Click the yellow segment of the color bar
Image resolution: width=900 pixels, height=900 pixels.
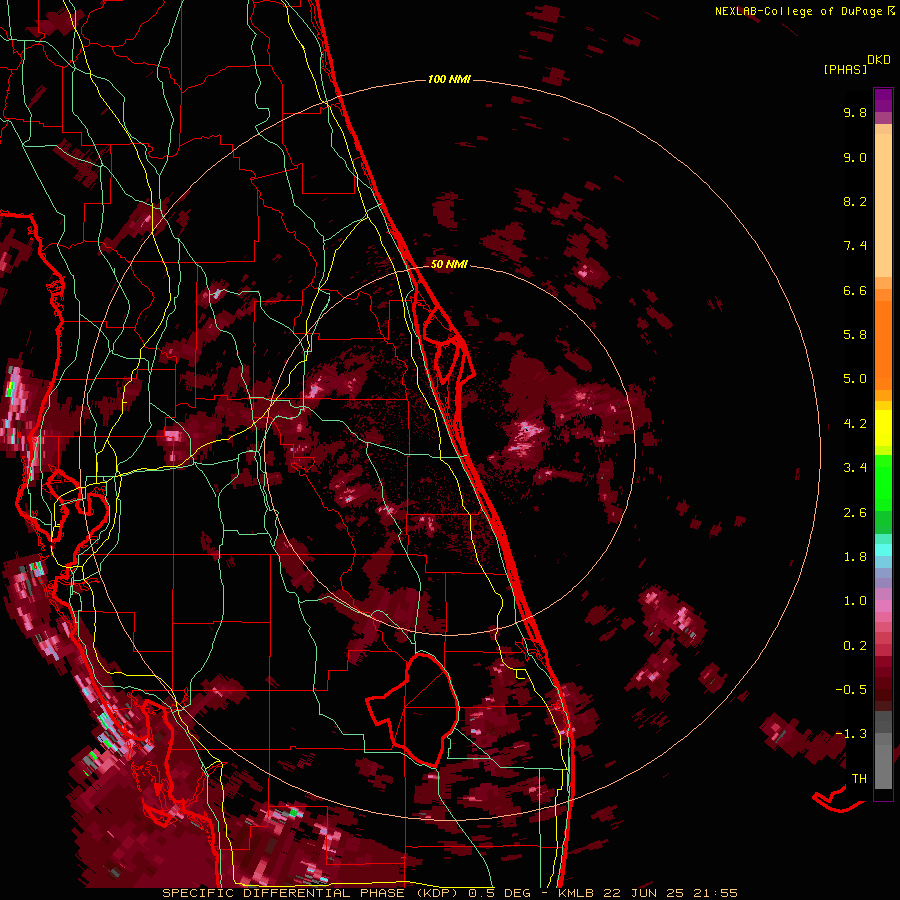pyautogui.click(x=883, y=428)
